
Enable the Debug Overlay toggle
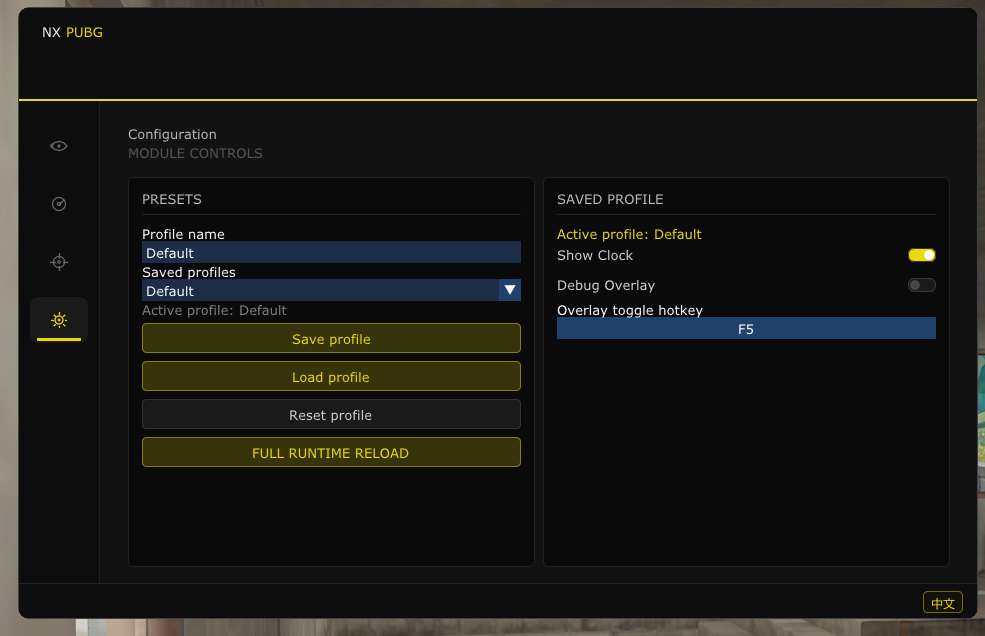(x=922, y=285)
